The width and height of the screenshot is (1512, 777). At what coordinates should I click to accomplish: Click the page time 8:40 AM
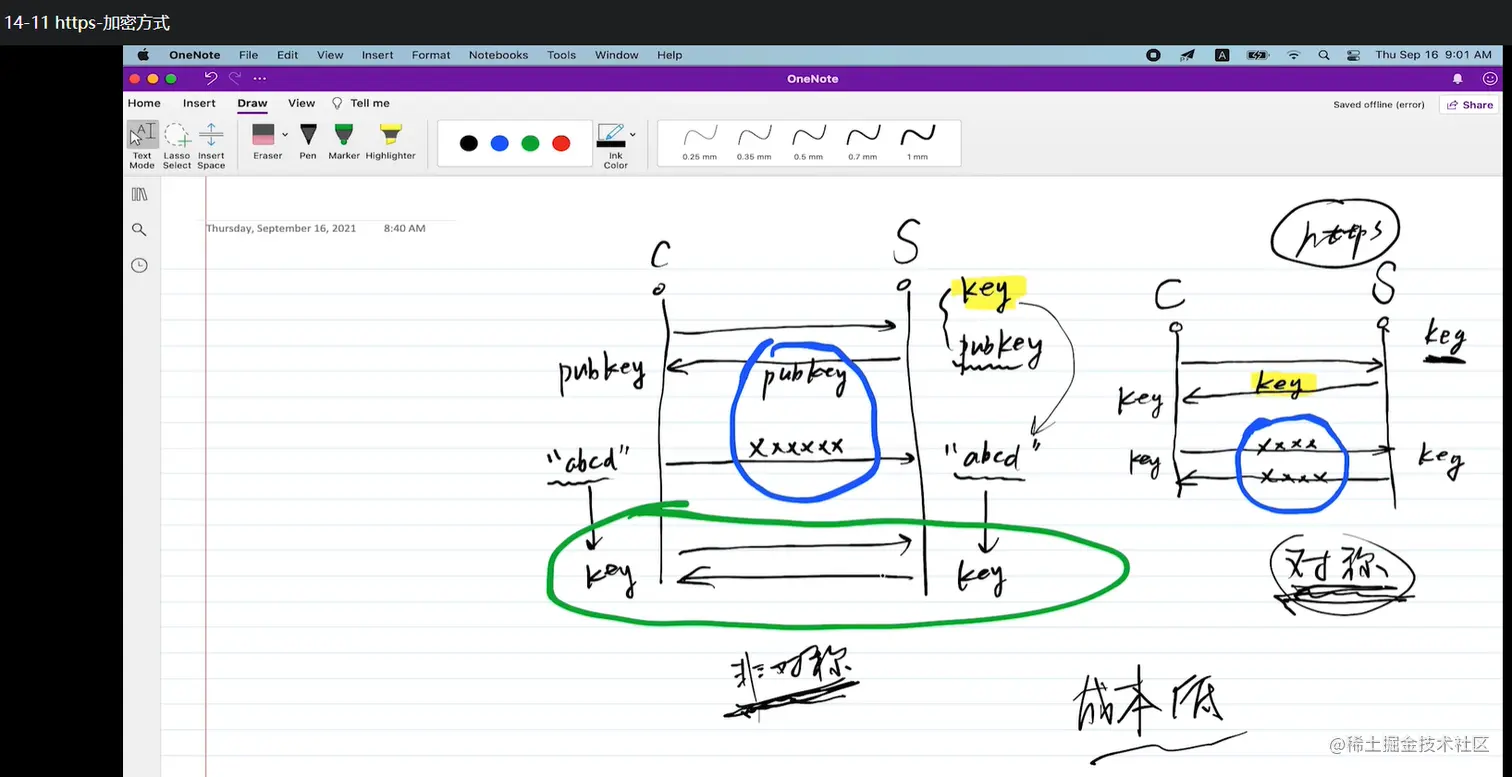(404, 228)
